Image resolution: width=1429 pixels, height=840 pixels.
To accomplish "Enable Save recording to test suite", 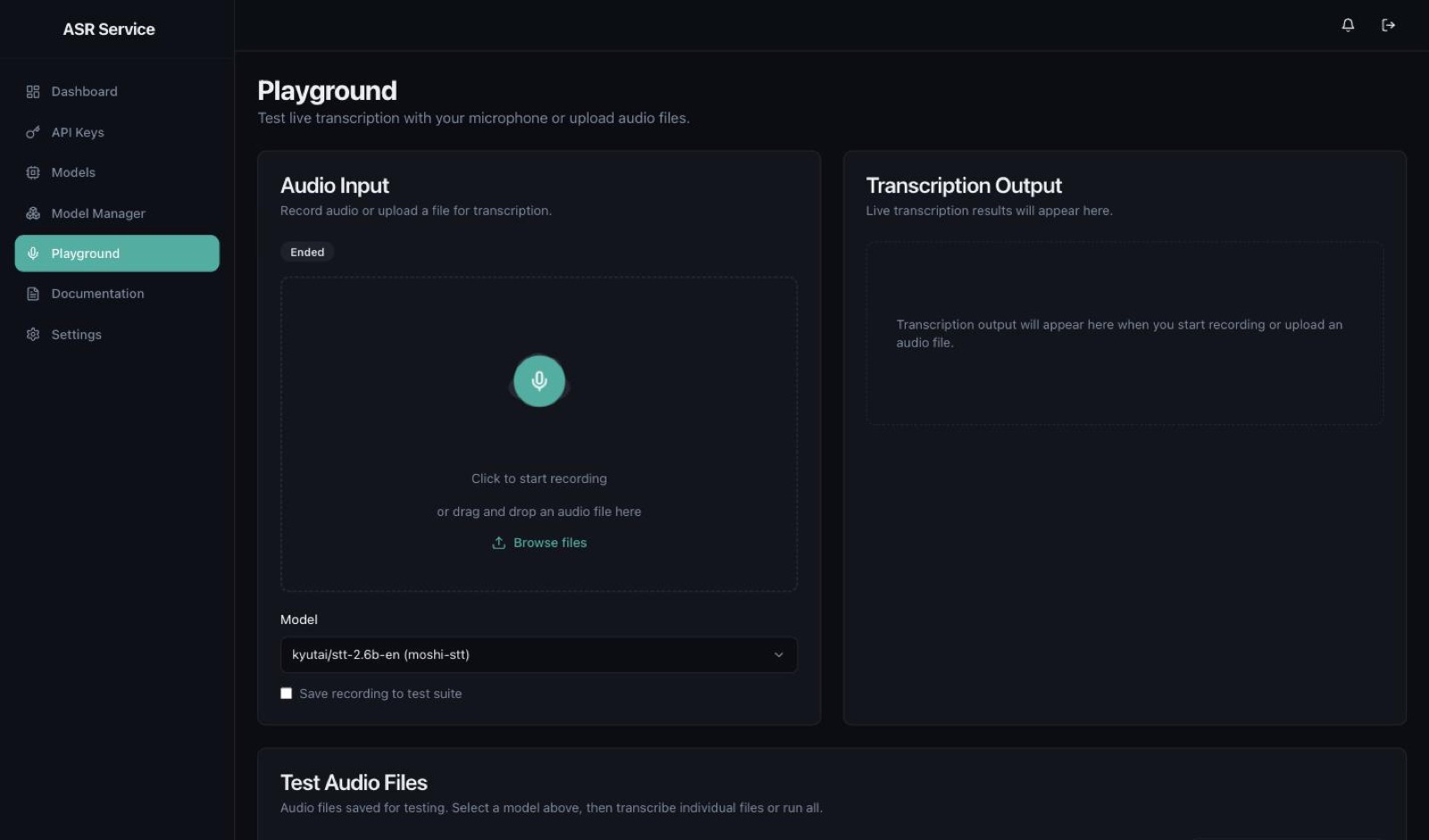I will pos(286,694).
